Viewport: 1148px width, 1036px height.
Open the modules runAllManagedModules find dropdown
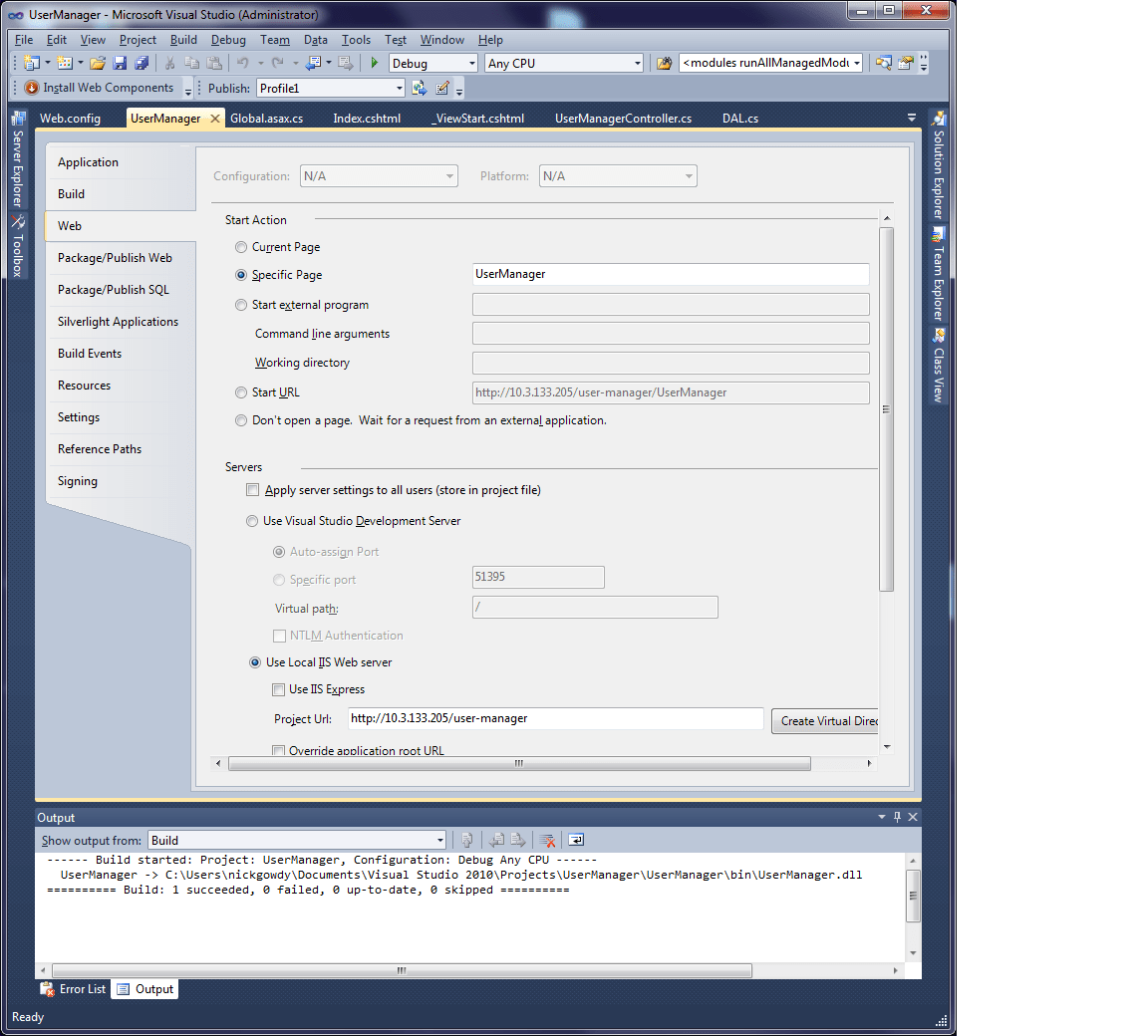pos(856,64)
